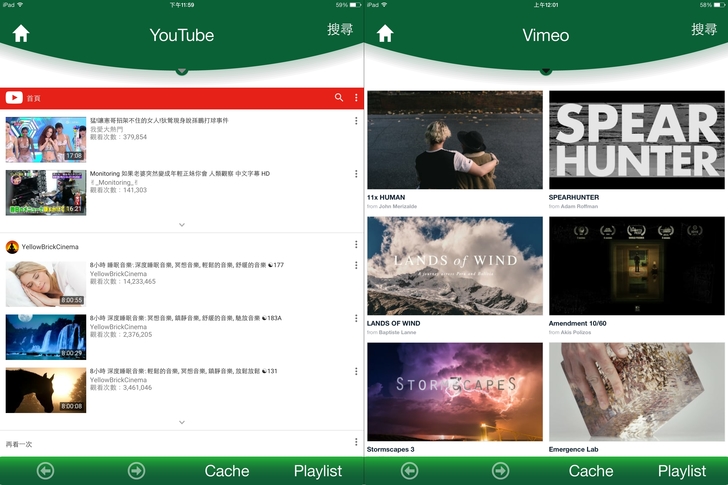Image resolution: width=728 pixels, height=485 pixels.
Task: Open 搜尋 in the Vimeo panel header
Action: [x=704, y=29]
